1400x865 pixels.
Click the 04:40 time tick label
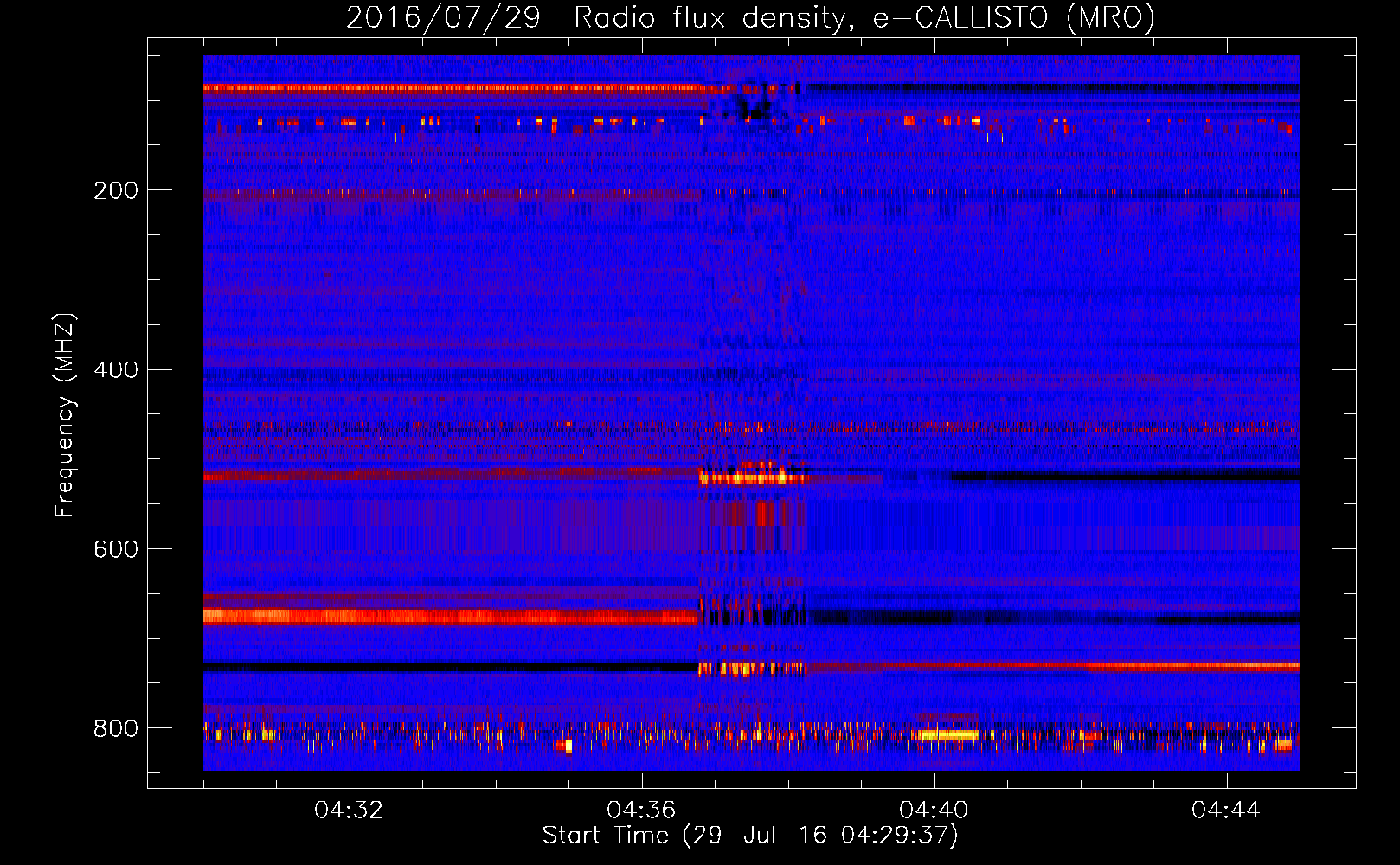point(934,811)
